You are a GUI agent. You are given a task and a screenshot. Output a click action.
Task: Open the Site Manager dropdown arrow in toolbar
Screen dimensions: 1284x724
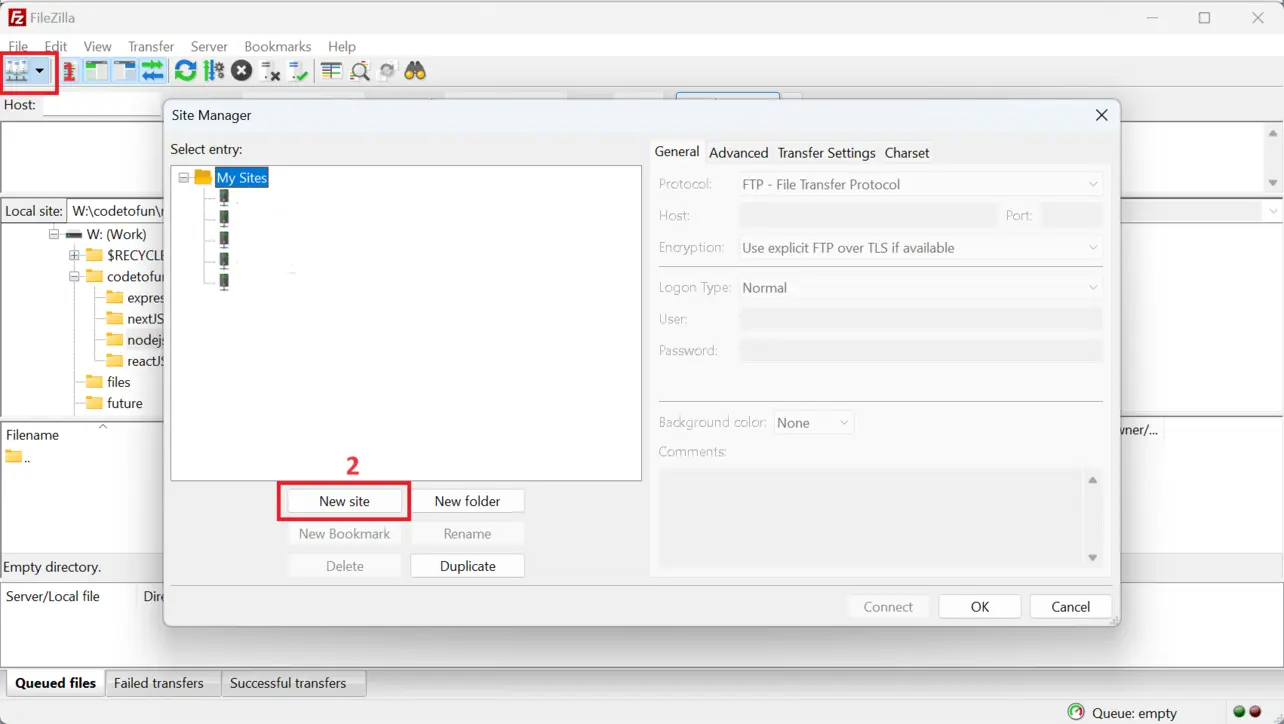(x=40, y=71)
